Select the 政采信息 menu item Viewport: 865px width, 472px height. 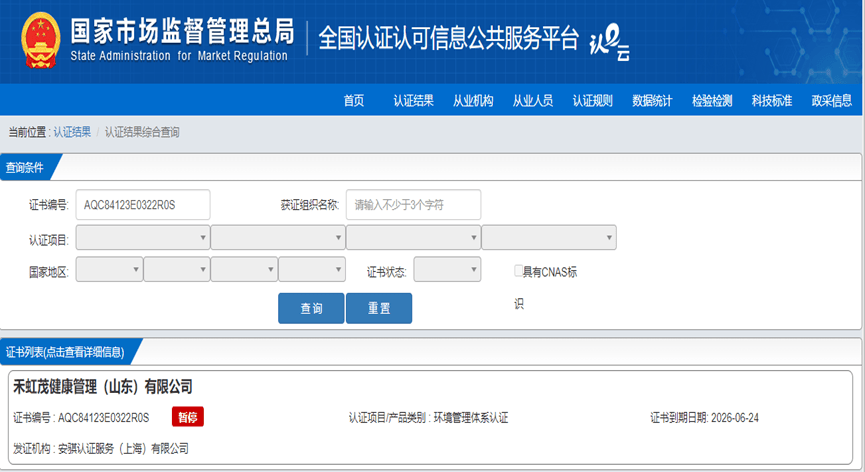(x=831, y=101)
